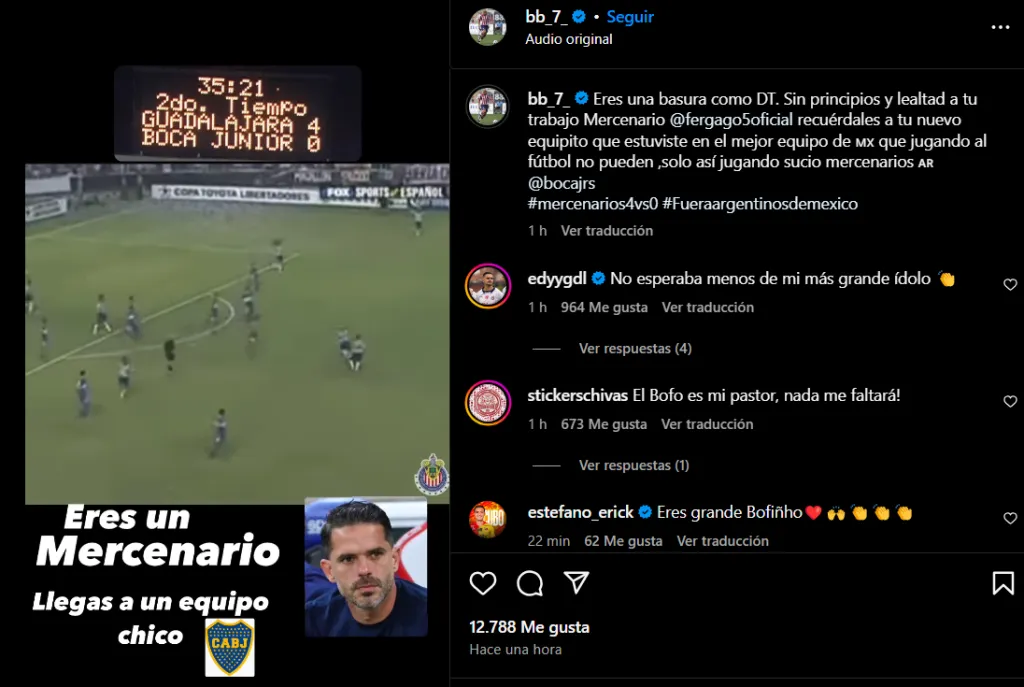This screenshot has height=687, width=1024.
Task: View the 12.788 Me gusta likes list
Action: tap(529, 627)
